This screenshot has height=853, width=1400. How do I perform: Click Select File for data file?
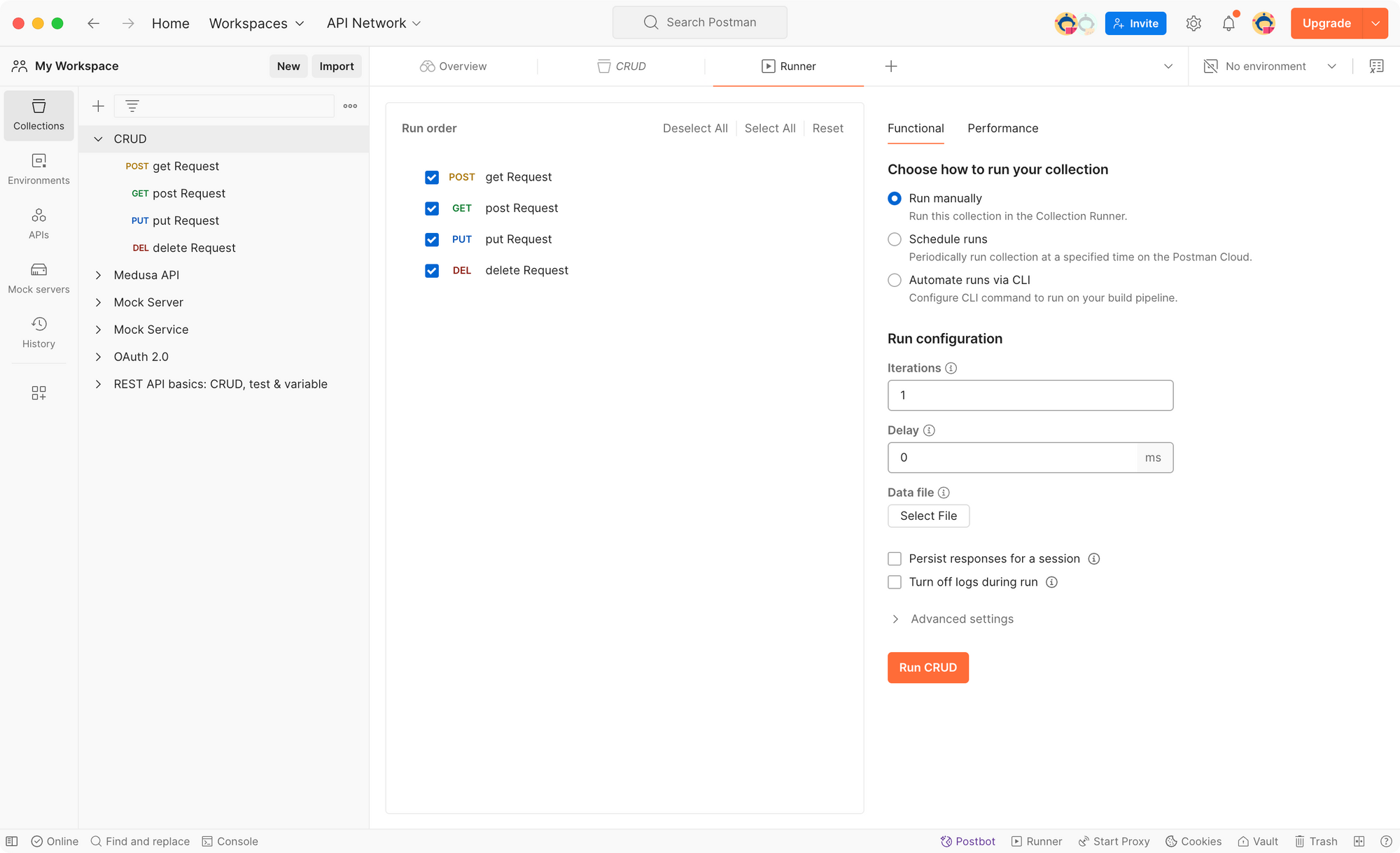pyautogui.click(x=928, y=515)
